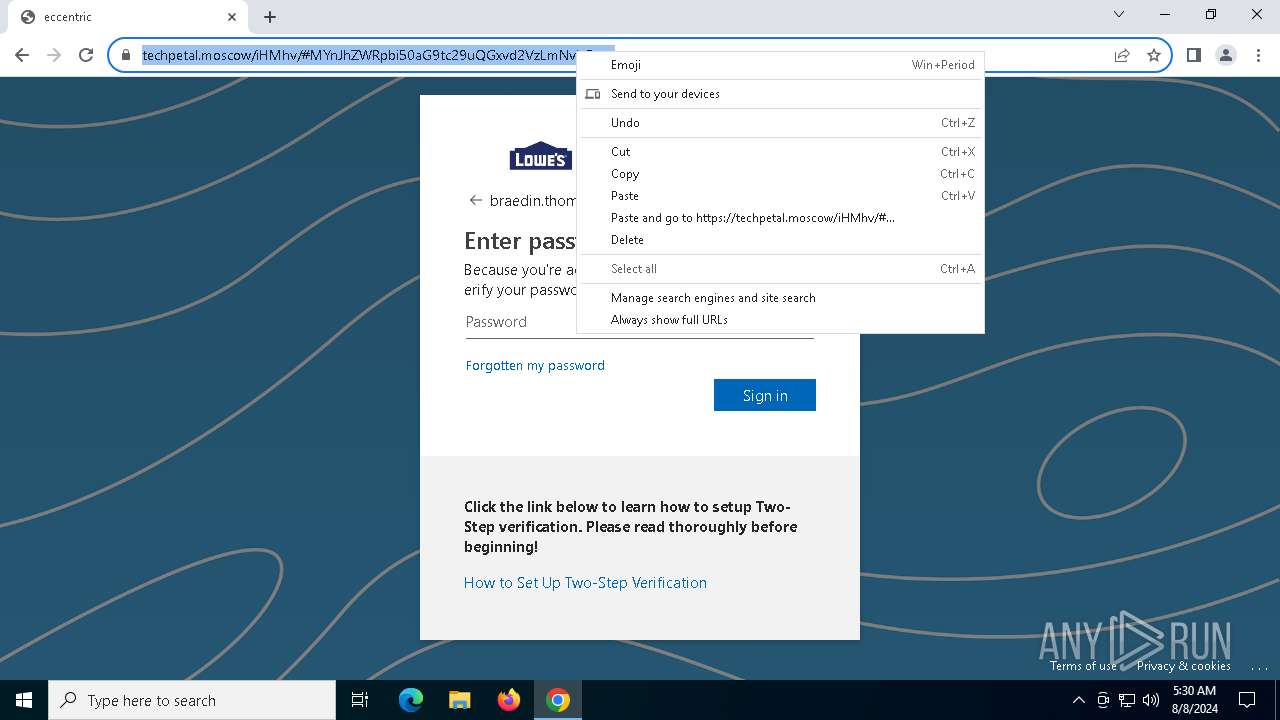Open 'Manage search engines and site search'
Screen dimensions: 1280x720
coord(781,298)
